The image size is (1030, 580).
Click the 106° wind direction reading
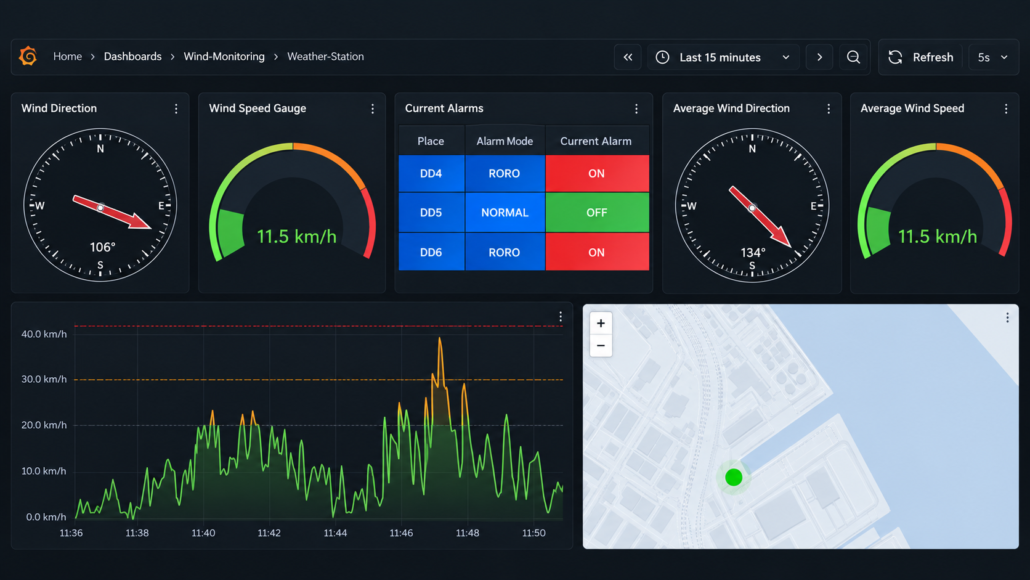click(x=102, y=247)
